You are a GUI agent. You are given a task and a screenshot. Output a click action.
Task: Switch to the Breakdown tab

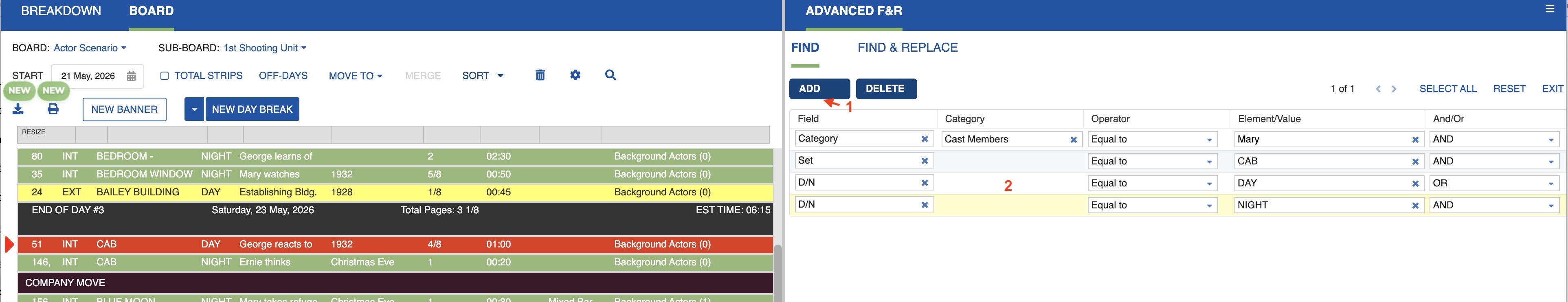61,11
